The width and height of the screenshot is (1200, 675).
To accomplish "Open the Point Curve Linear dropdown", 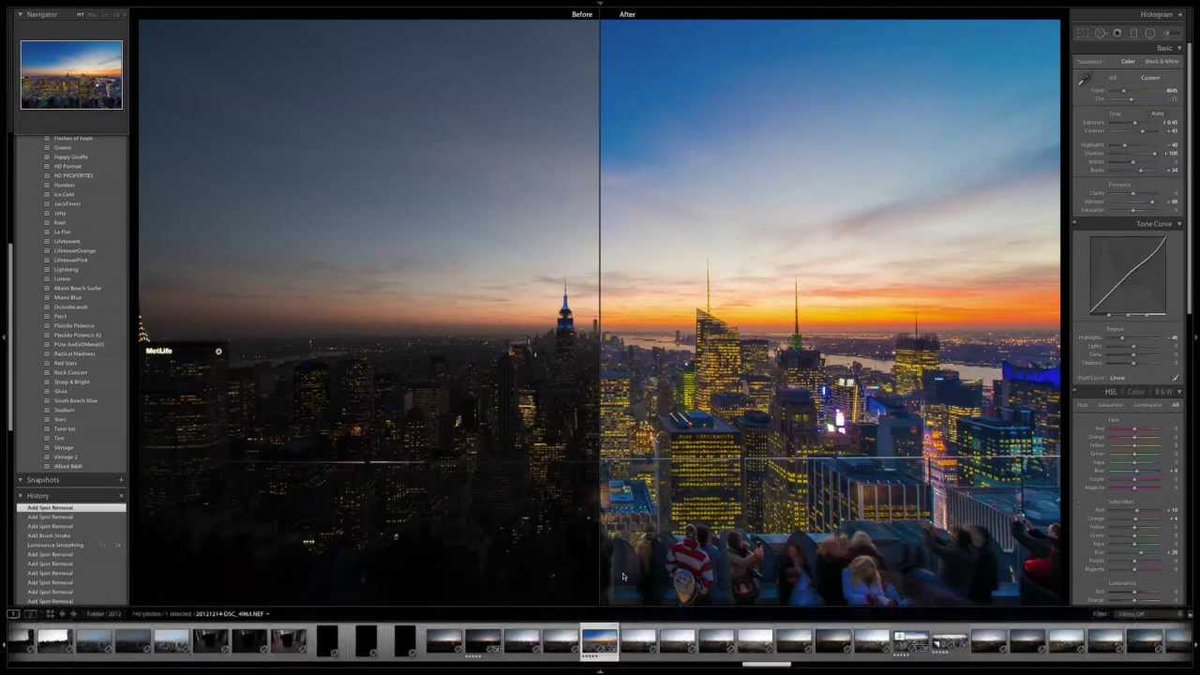I will coord(1117,378).
